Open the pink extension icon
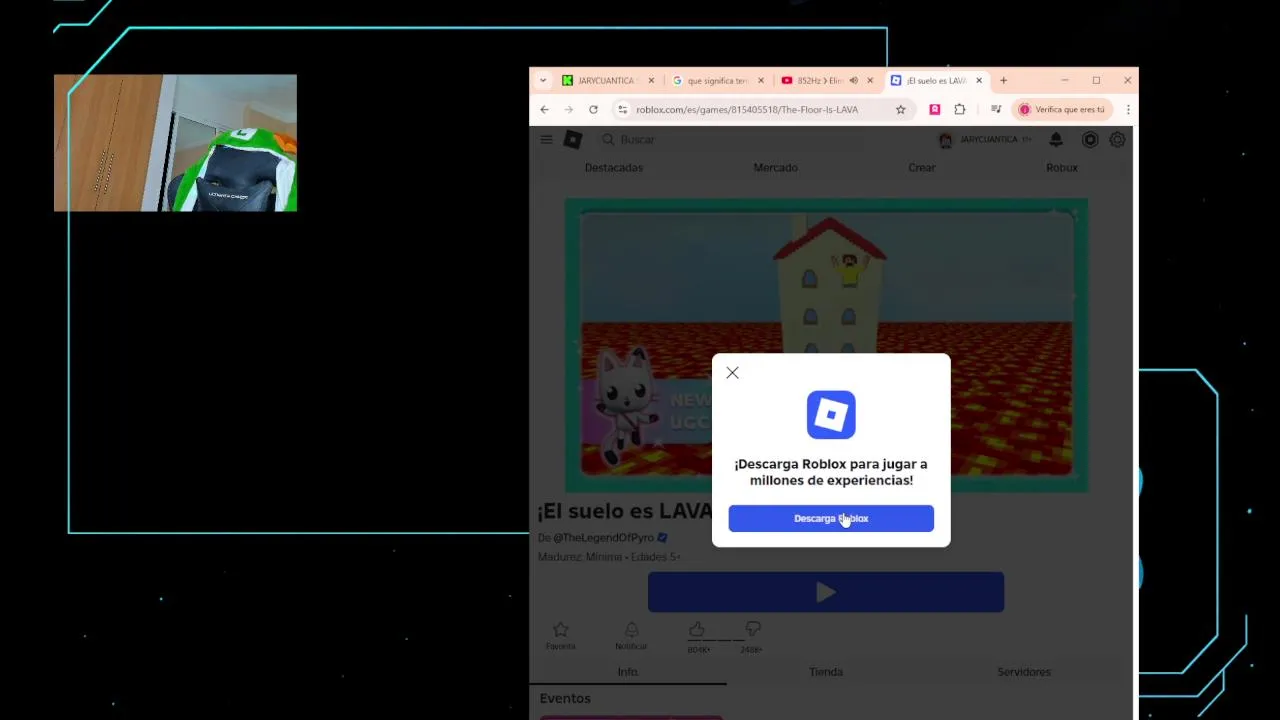Image resolution: width=1280 pixels, height=720 pixels. [x=935, y=110]
